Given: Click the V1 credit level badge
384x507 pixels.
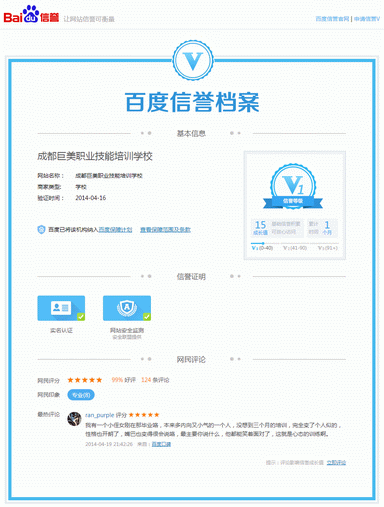Looking at the screenshot, I should coord(293,186).
